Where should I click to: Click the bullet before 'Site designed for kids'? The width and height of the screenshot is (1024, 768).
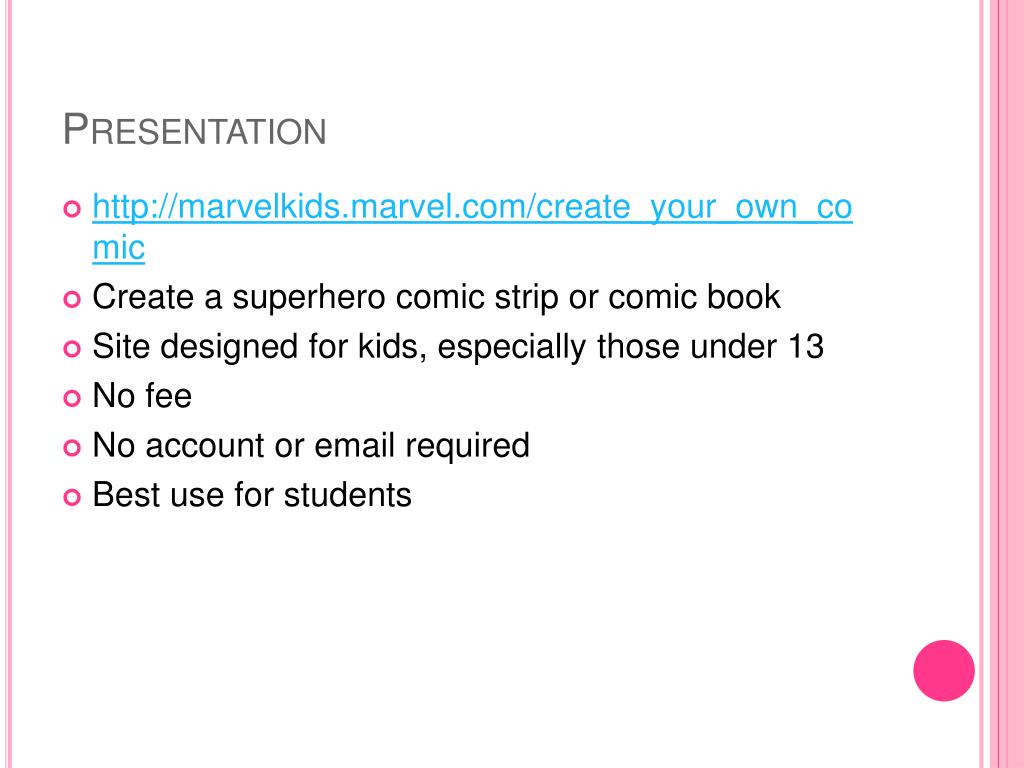pos(72,349)
